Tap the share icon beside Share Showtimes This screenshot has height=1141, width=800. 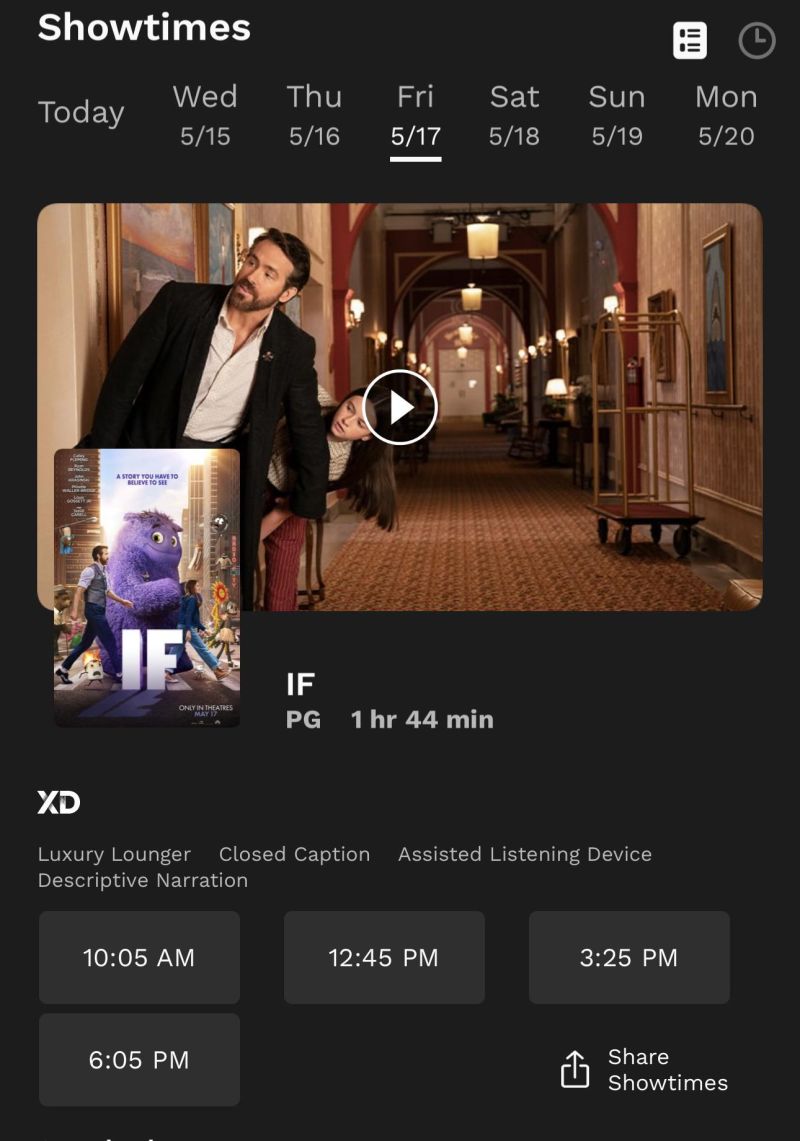574,1070
